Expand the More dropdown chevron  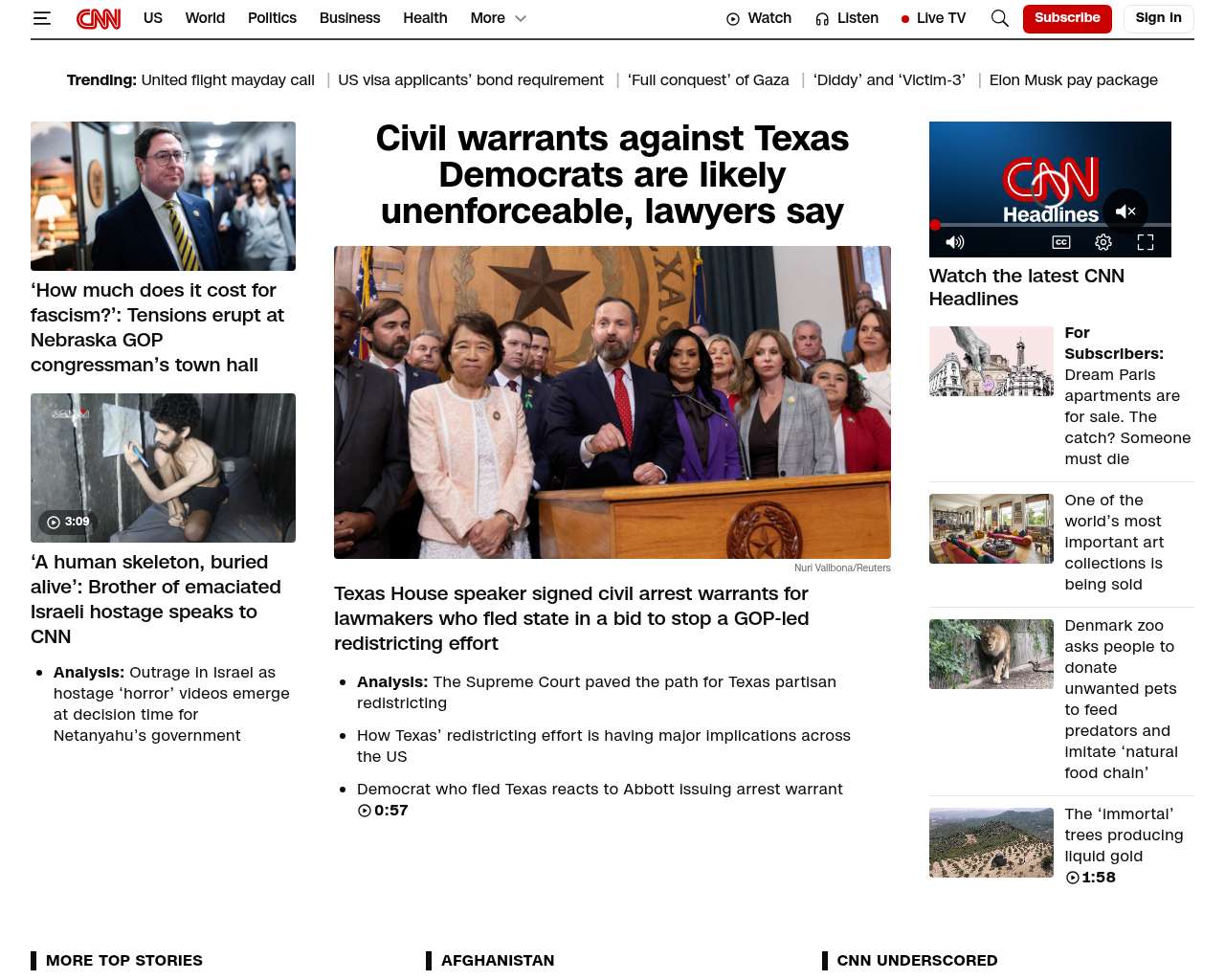521,18
